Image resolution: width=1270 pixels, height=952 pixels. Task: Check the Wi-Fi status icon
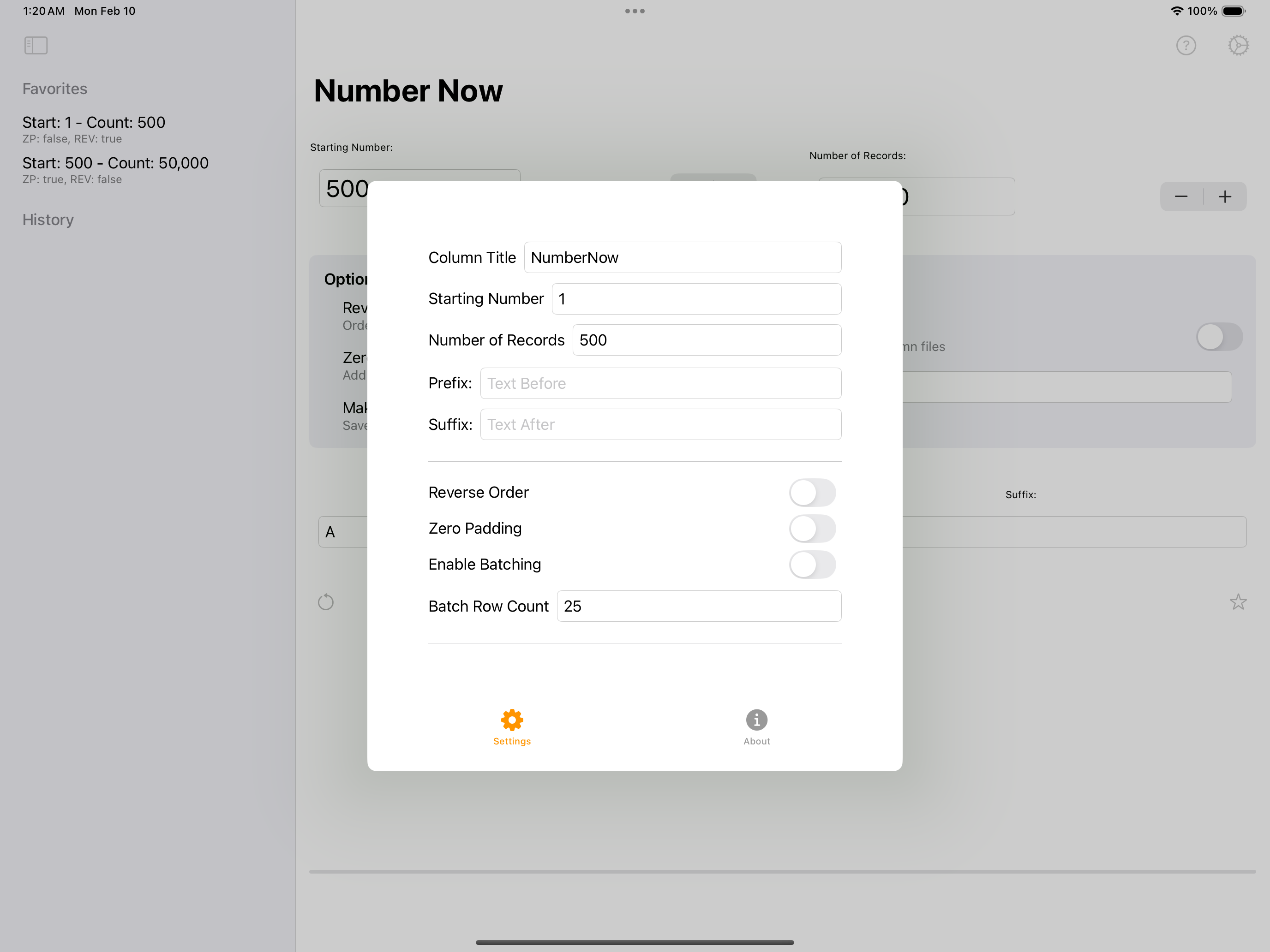click(1176, 11)
